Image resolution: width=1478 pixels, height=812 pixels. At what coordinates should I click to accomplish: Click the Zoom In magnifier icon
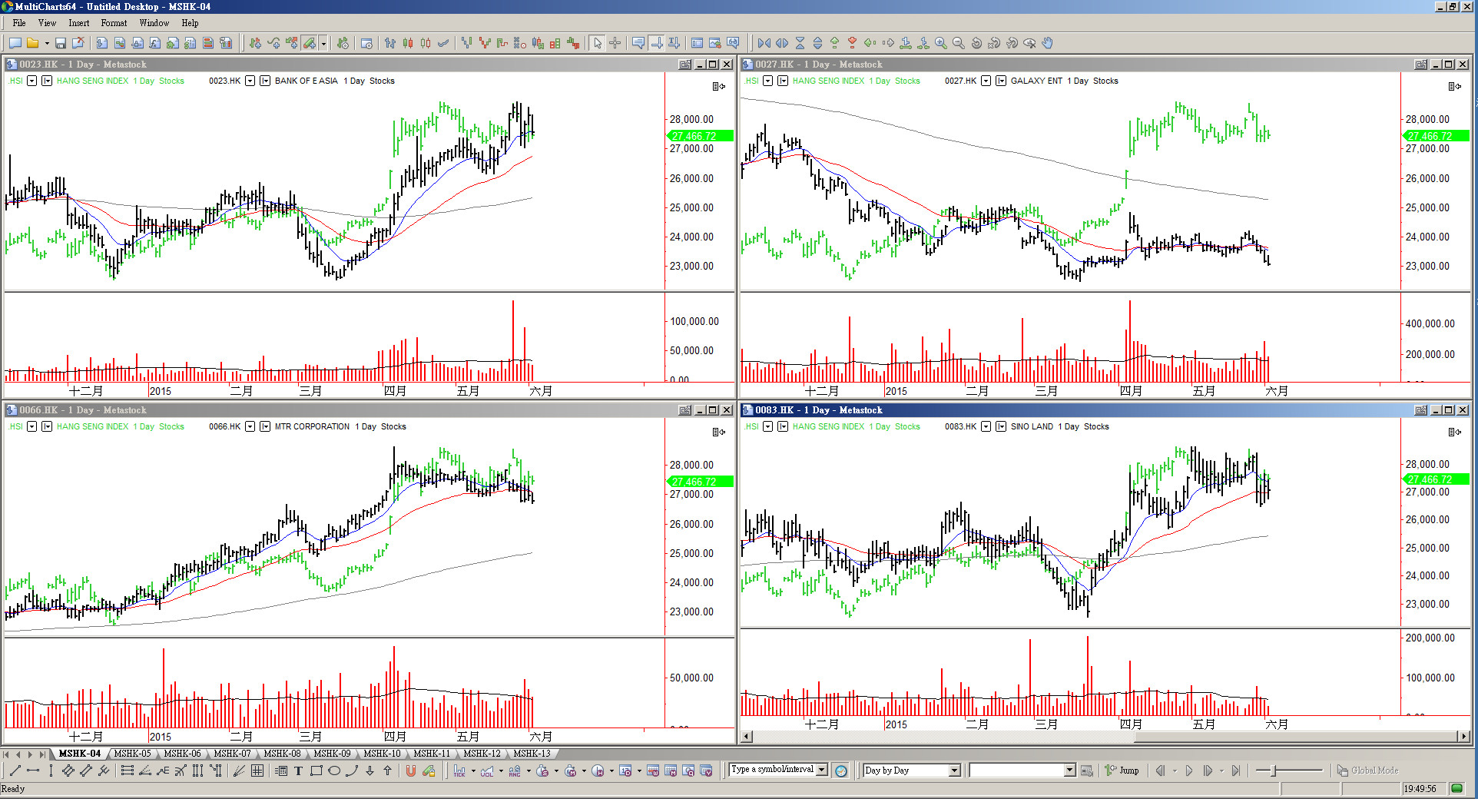click(x=940, y=44)
